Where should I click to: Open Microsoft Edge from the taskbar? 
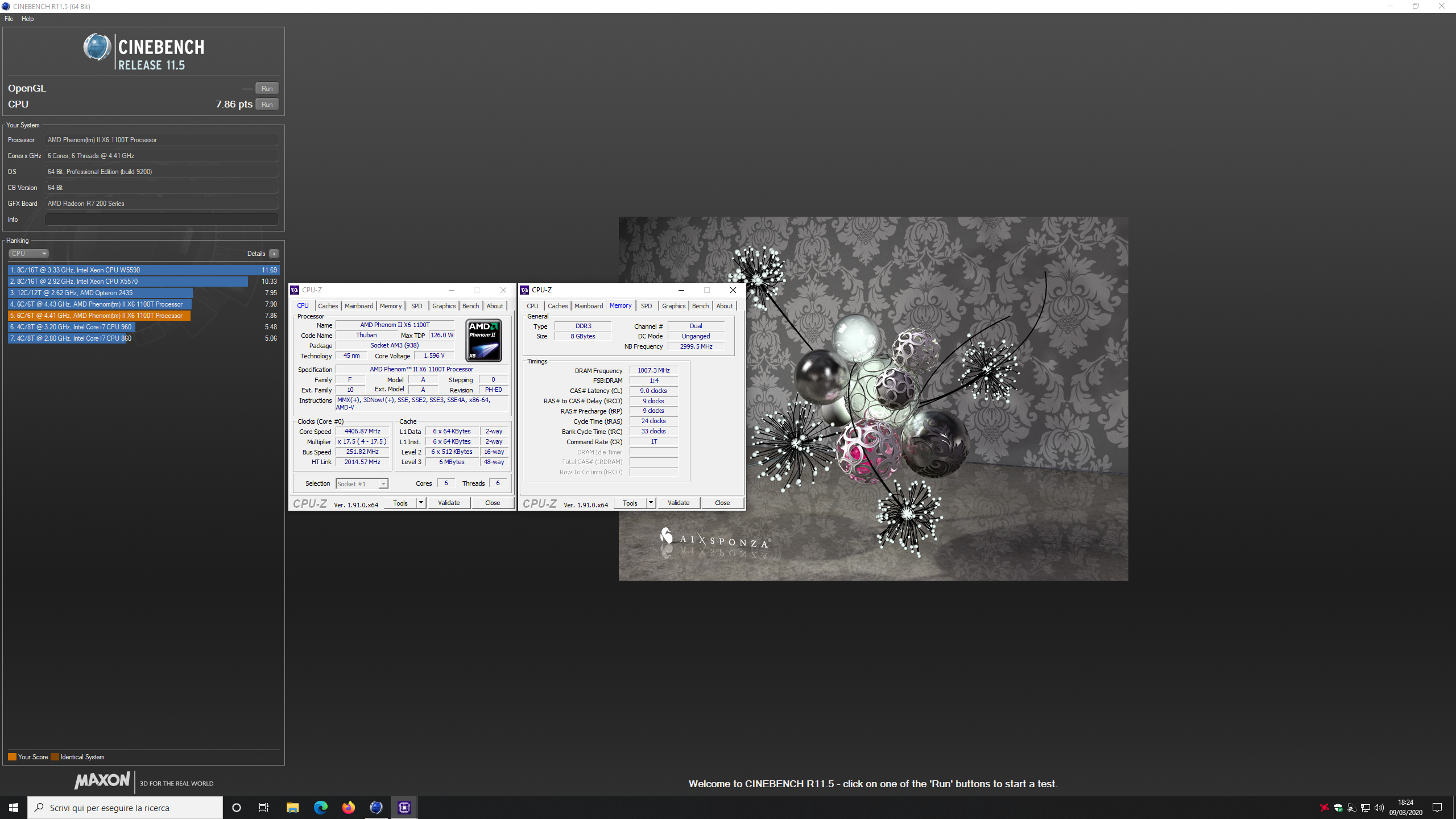point(320,808)
